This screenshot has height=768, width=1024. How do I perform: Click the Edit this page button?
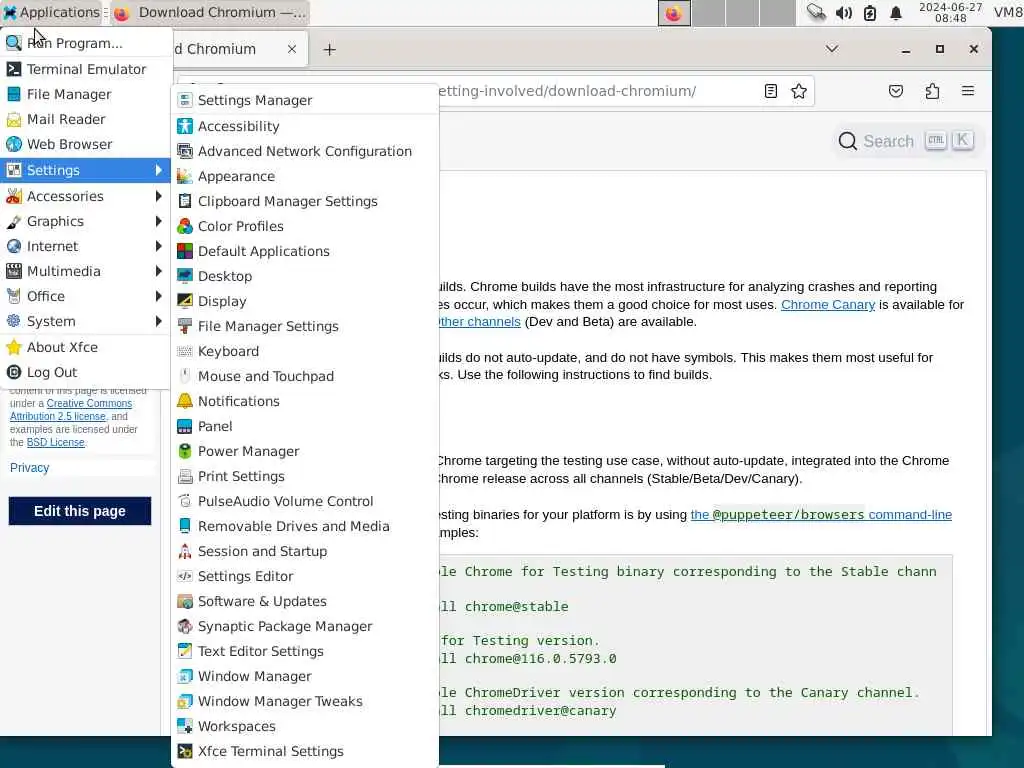(x=80, y=511)
